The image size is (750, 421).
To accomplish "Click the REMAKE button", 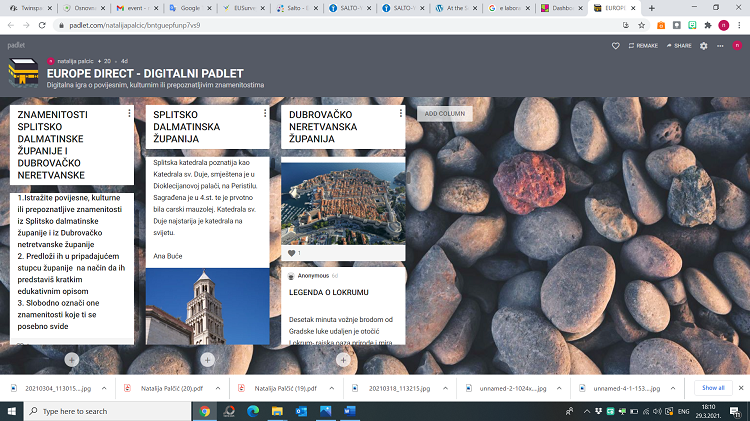I will pyautogui.click(x=641, y=46).
